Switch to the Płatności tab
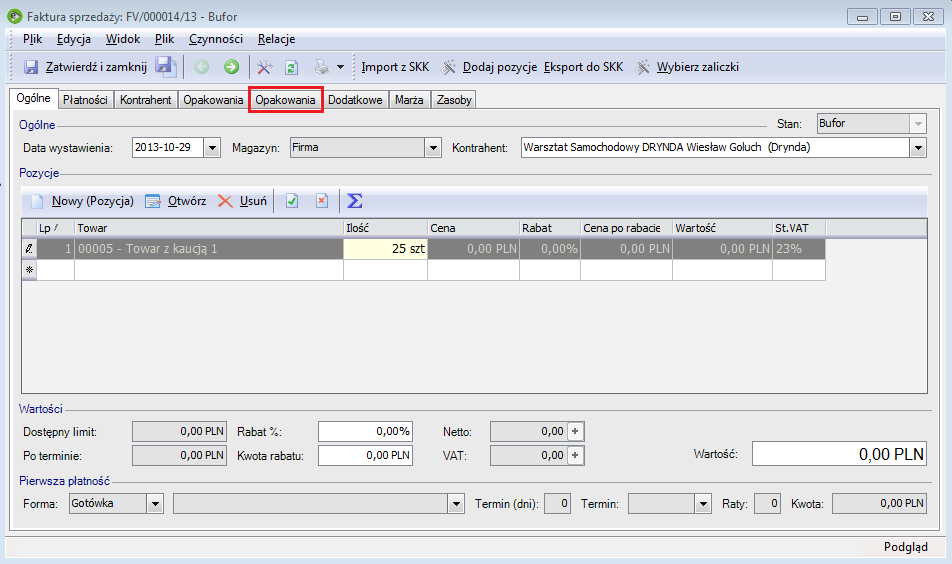The image size is (952, 564). [x=85, y=100]
